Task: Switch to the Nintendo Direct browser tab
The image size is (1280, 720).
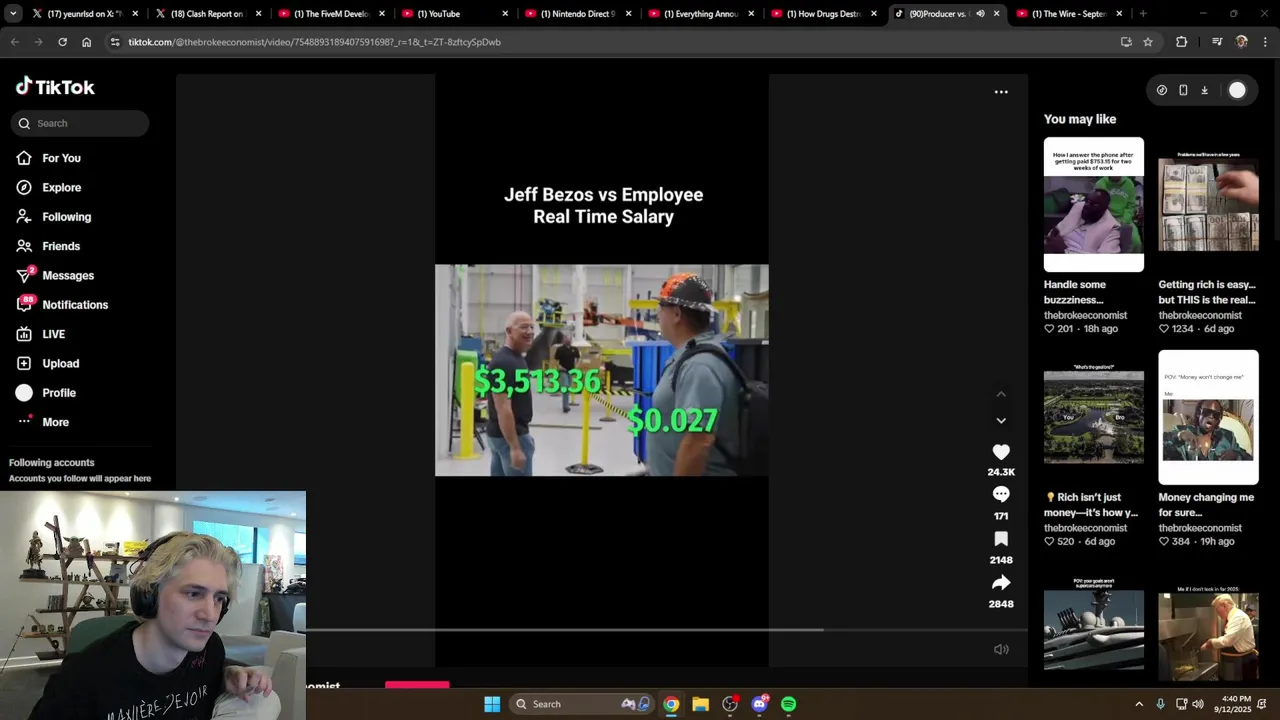Action: pyautogui.click(x=579, y=14)
